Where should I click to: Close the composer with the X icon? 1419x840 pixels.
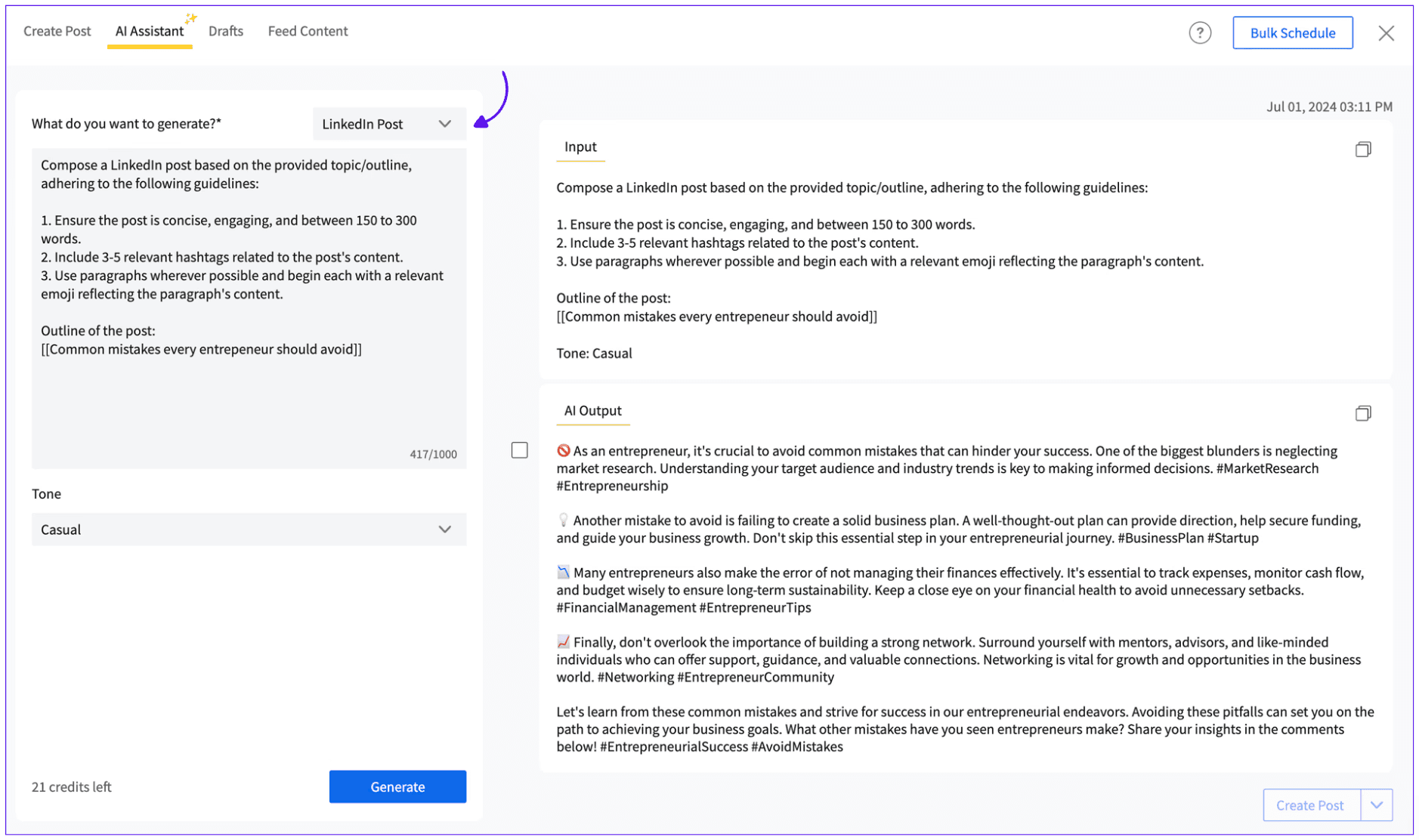point(1385,33)
